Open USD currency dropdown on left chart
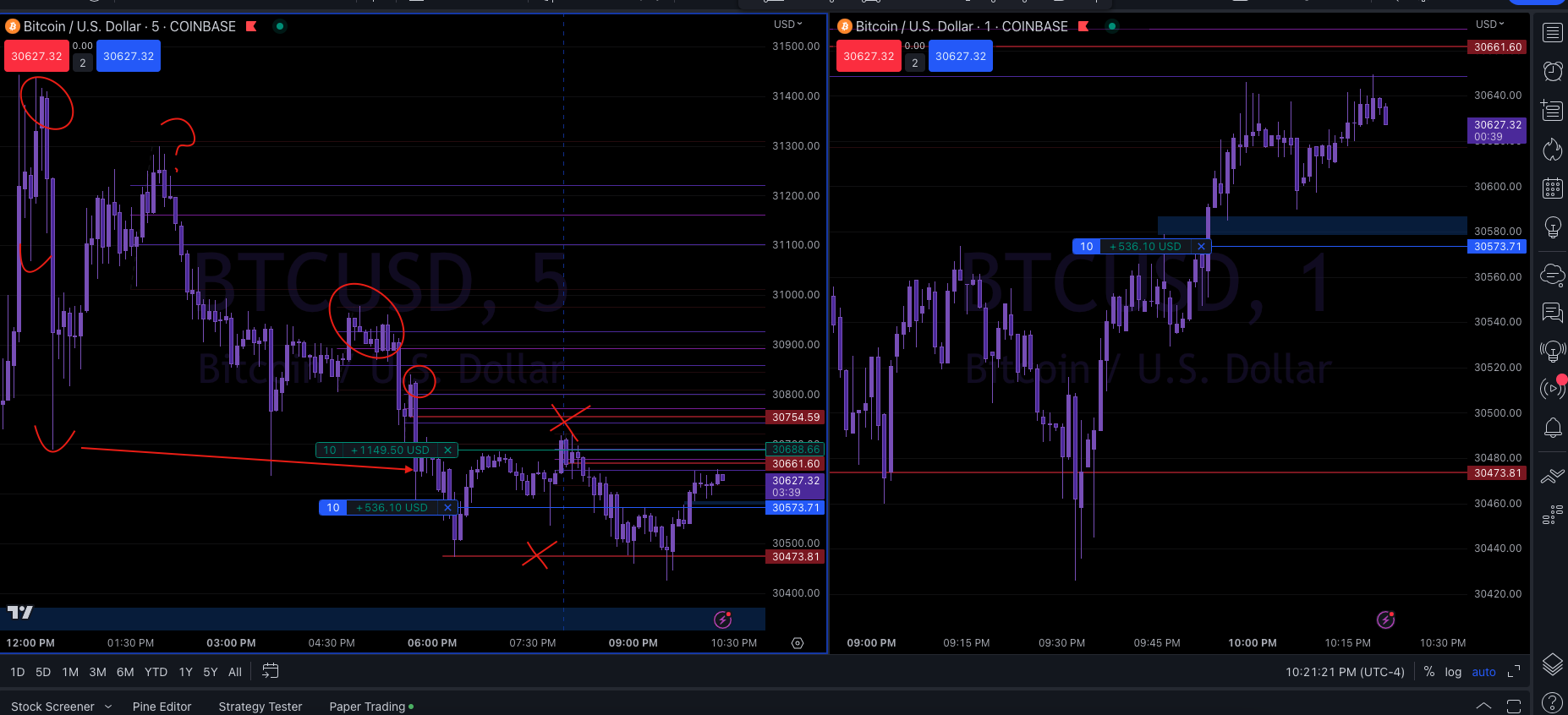This screenshot has height=715, width=1568. 787,24
